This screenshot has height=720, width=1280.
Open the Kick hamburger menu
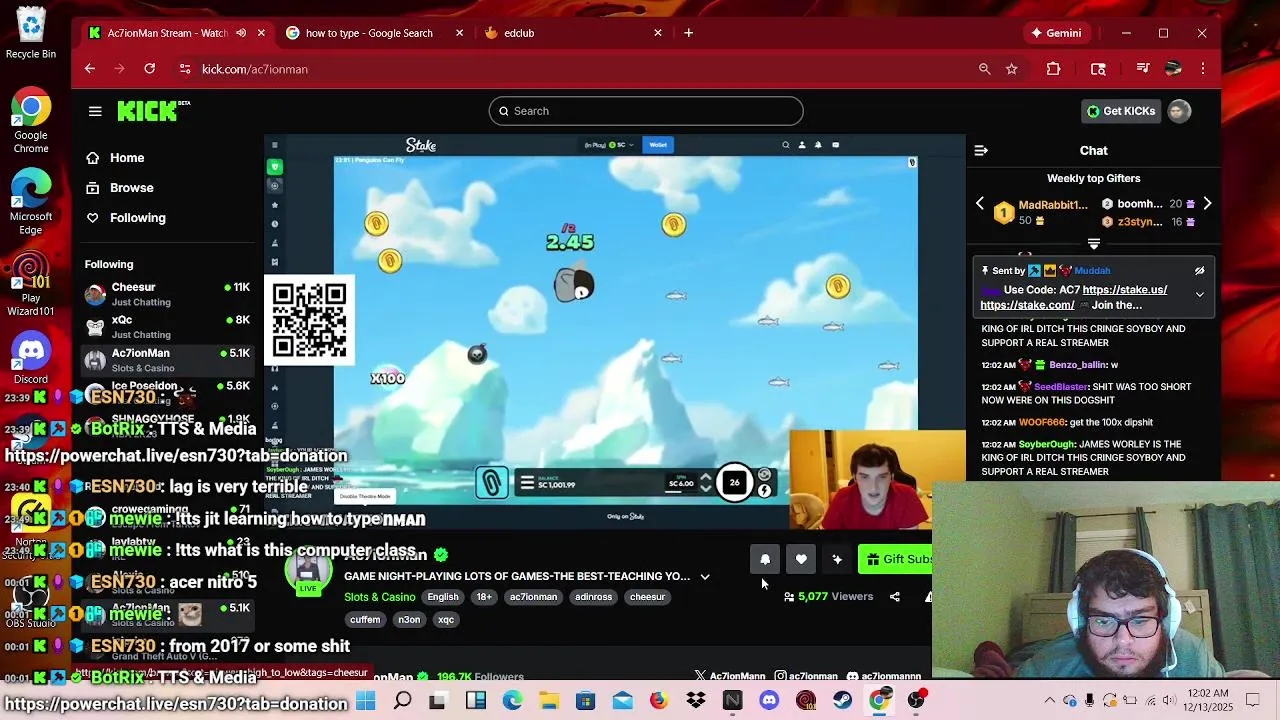point(95,111)
